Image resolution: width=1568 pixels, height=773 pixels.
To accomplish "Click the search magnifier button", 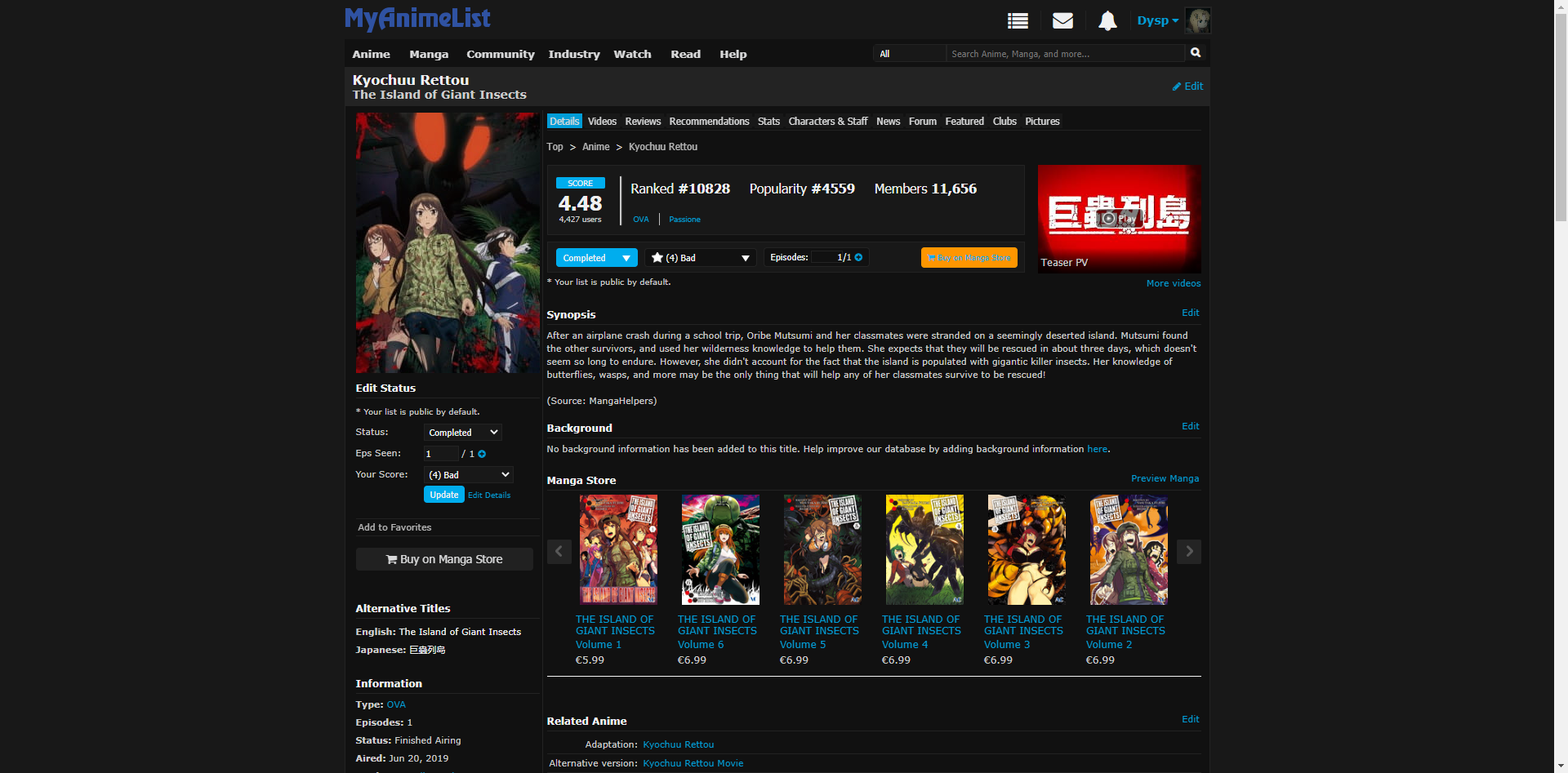I will coord(1196,53).
